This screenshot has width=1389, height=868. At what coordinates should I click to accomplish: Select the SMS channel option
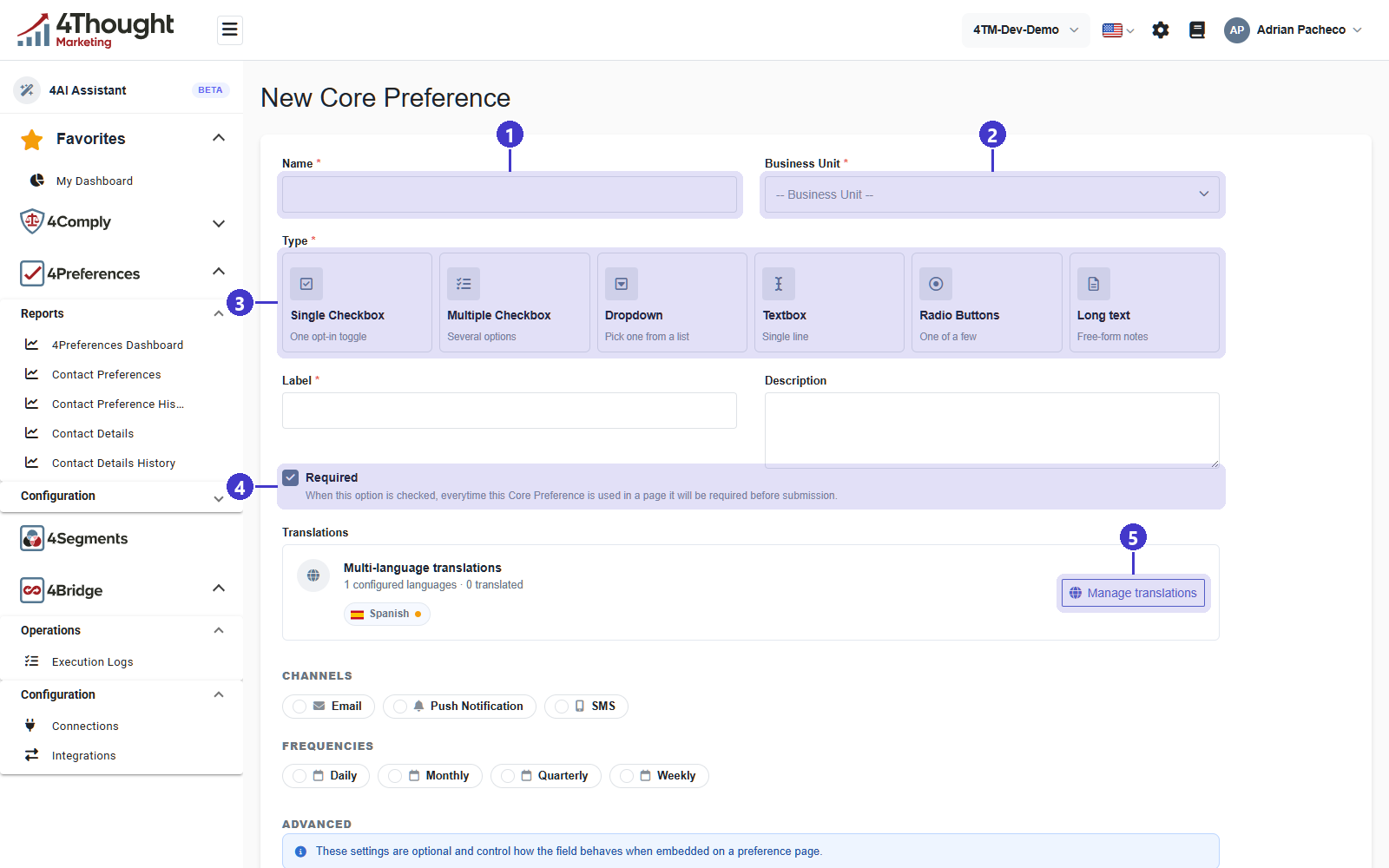pos(586,707)
